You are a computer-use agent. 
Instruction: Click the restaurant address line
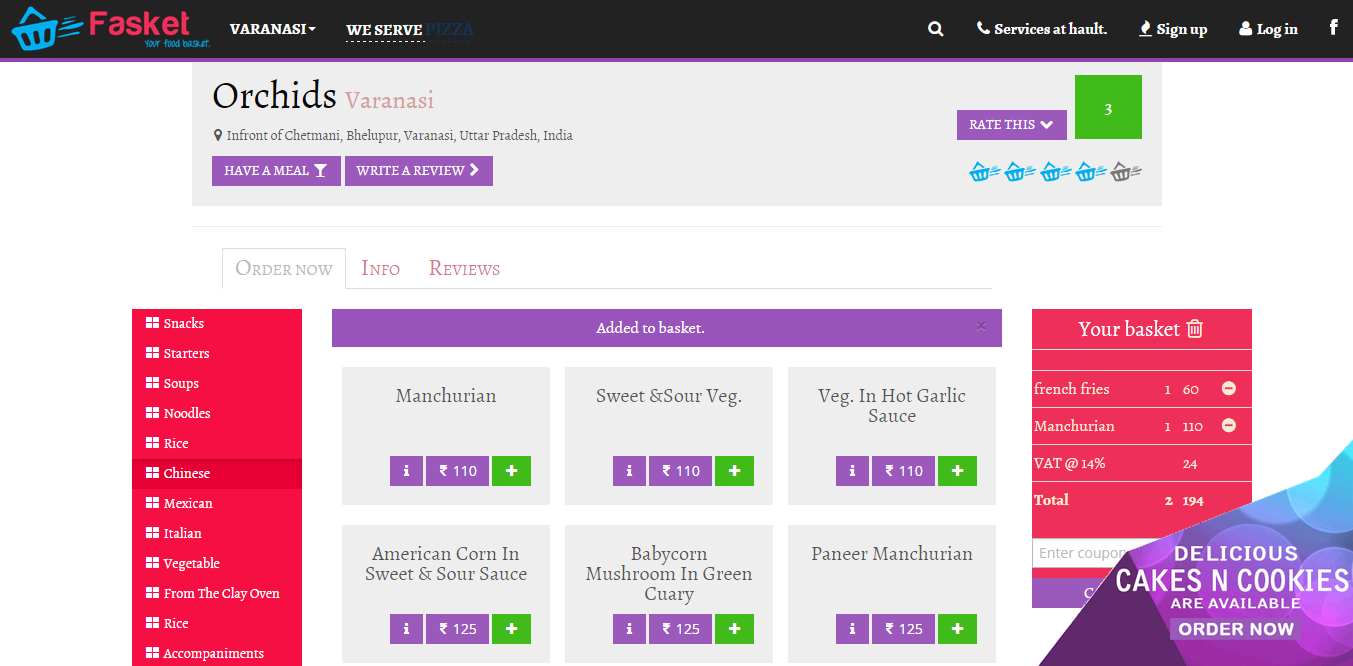(393, 135)
